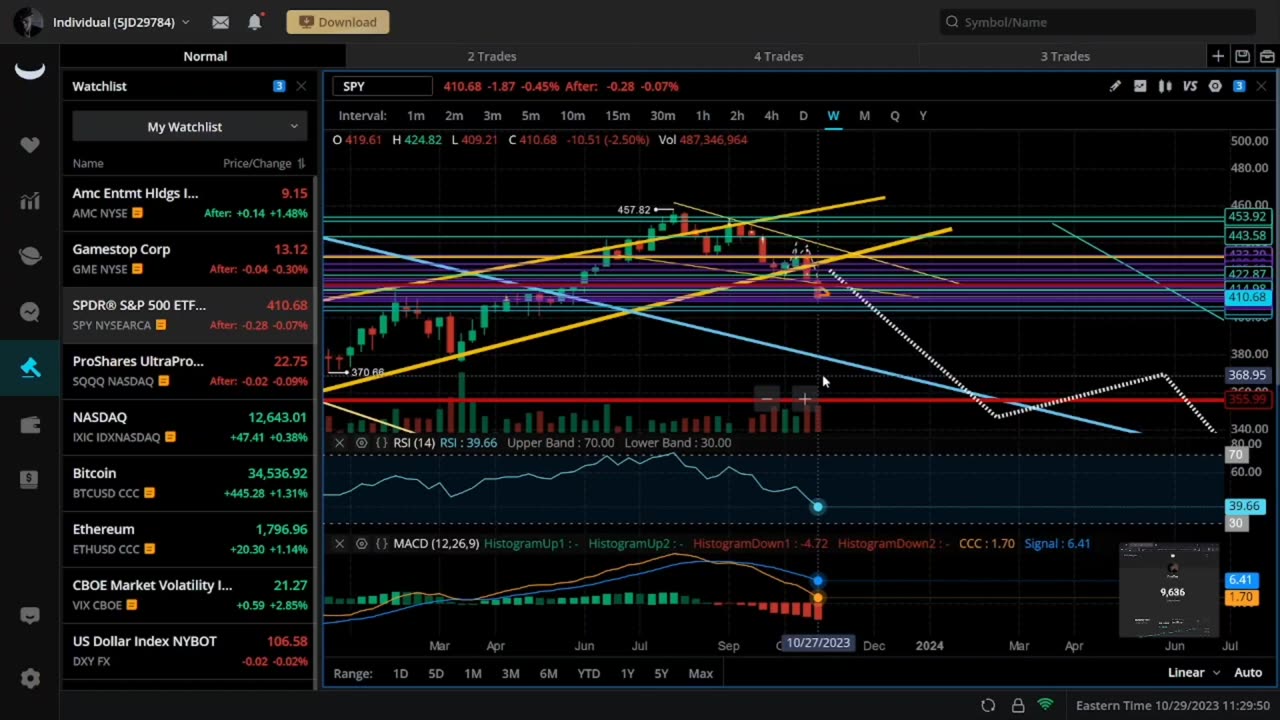The height and width of the screenshot is (720, 1280).
Task: Open the wallet account sidebar icon
Action: click(30, 425)
